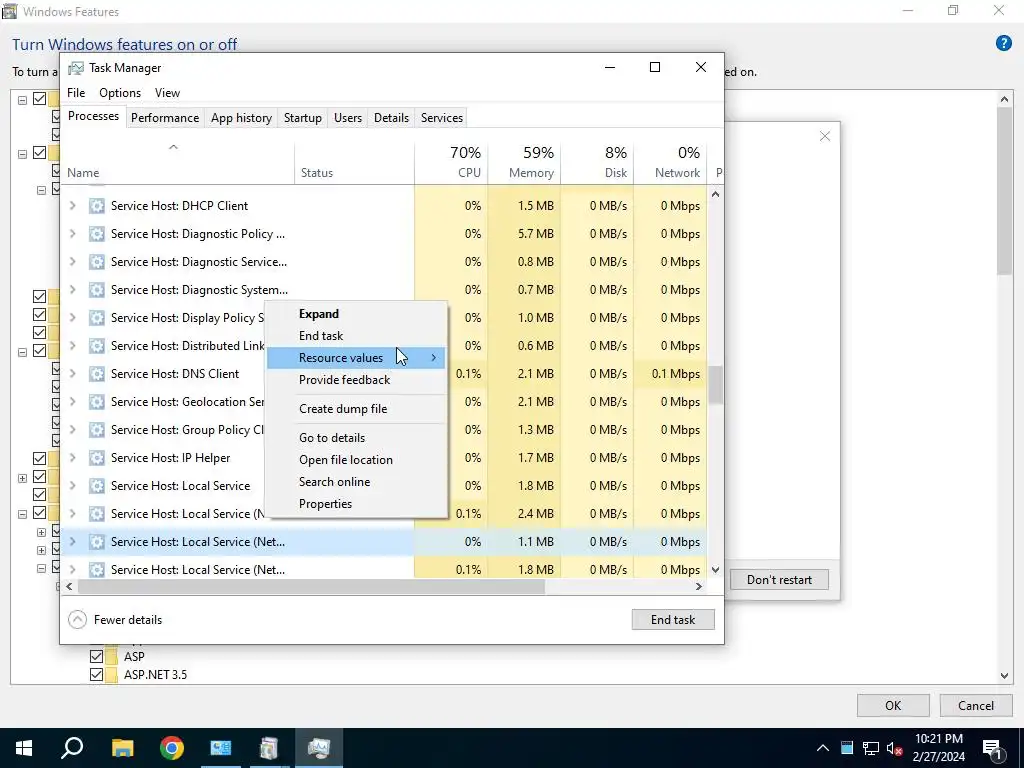The width and height of the screenshot is (1024, 768).
Task: Click the gear icon beside Service Host: IP Helper
Action: (97, 458)
